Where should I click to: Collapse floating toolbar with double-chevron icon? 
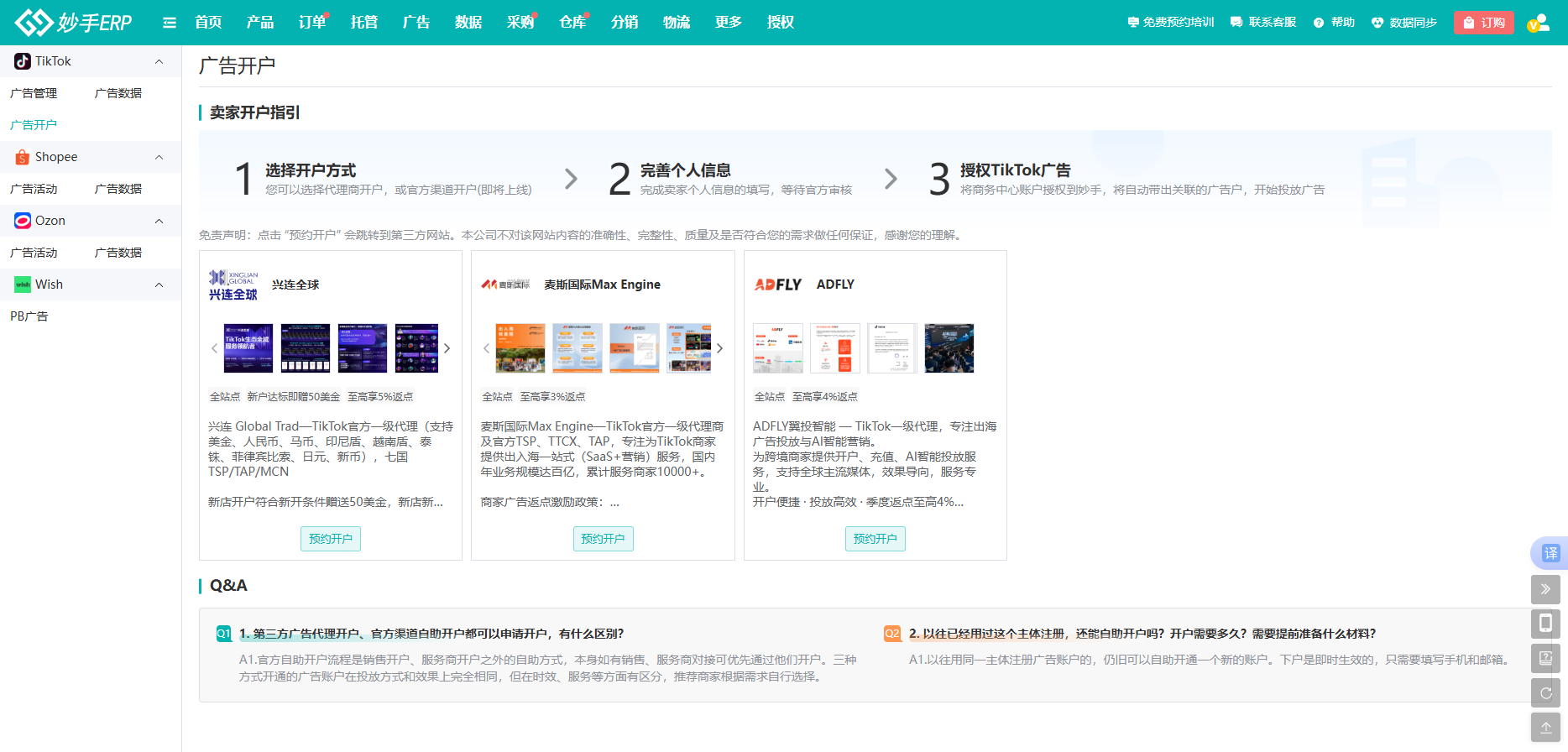(x=1545, y=589)
